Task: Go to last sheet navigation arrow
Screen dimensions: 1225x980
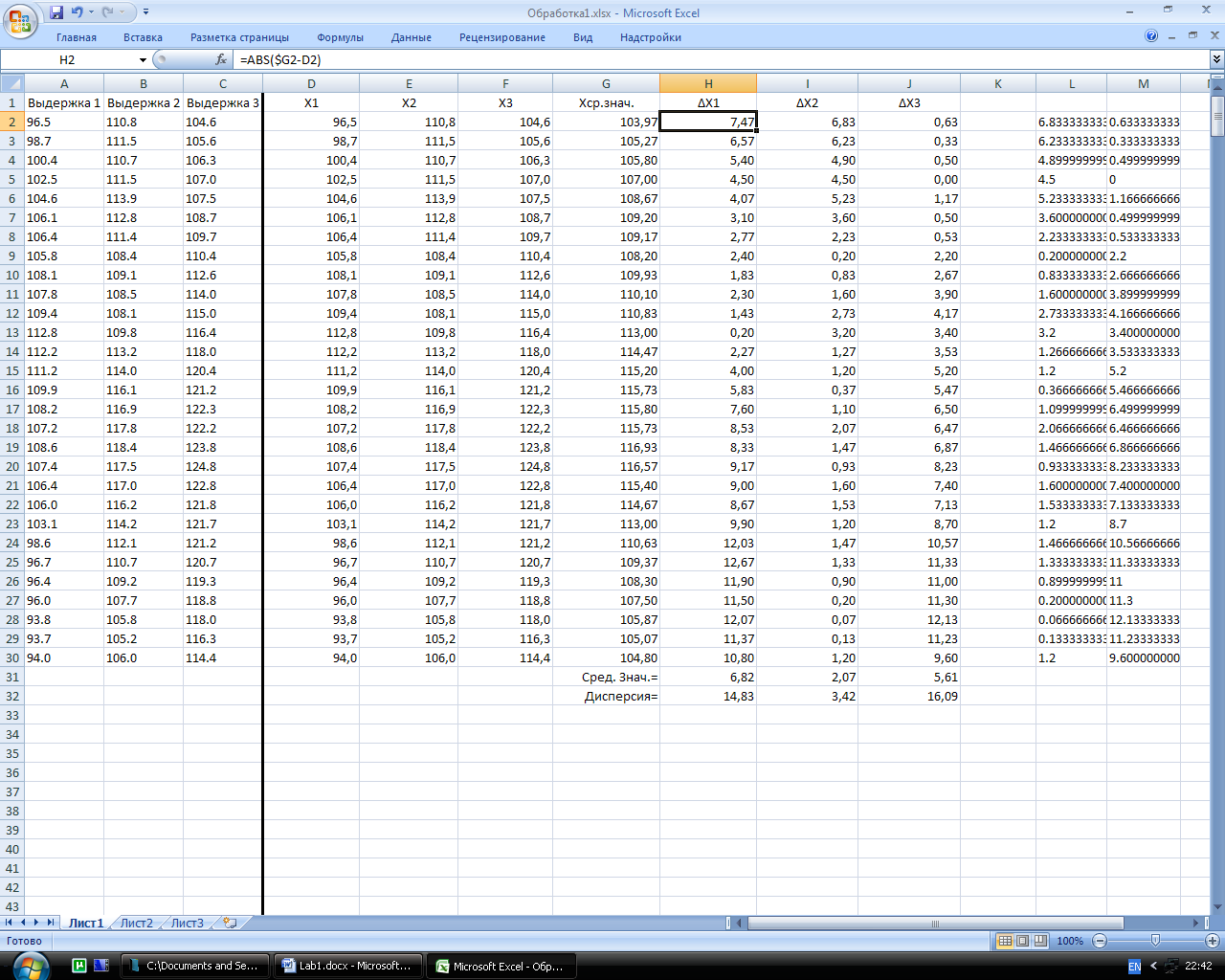Action: click(51, 923)
